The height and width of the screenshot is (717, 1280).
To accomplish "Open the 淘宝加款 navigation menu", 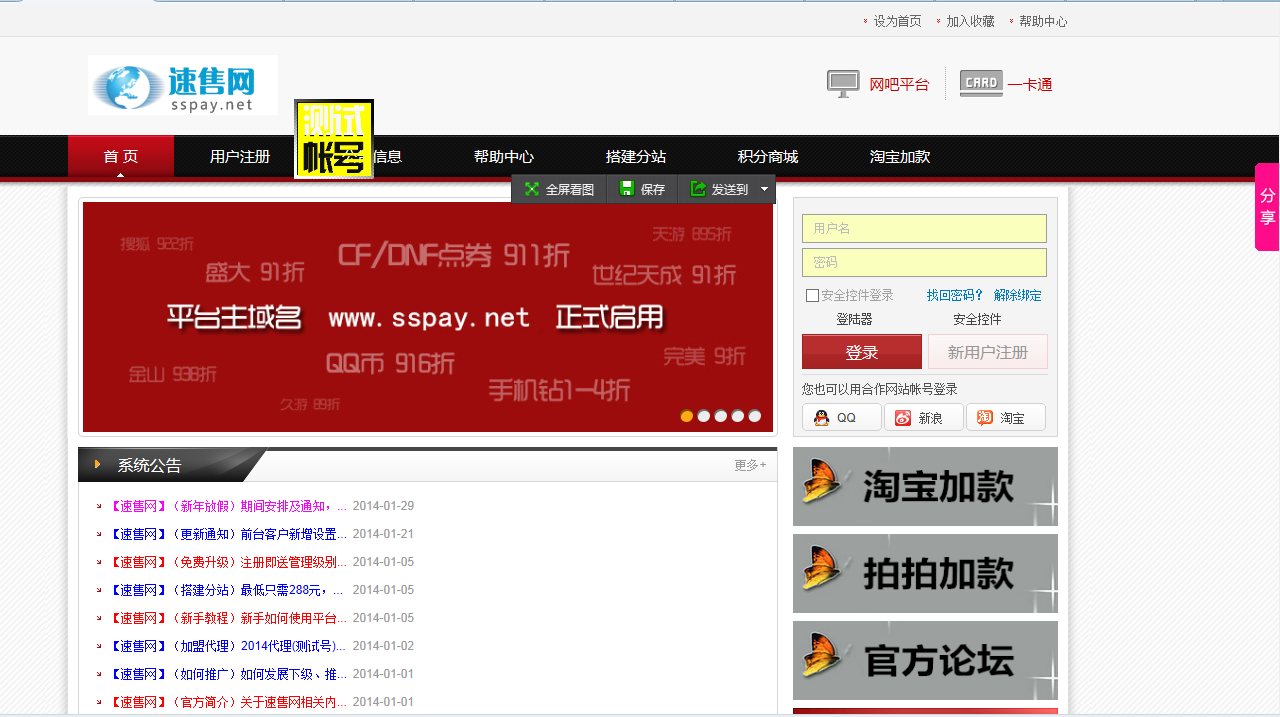I will coord(899,156).
